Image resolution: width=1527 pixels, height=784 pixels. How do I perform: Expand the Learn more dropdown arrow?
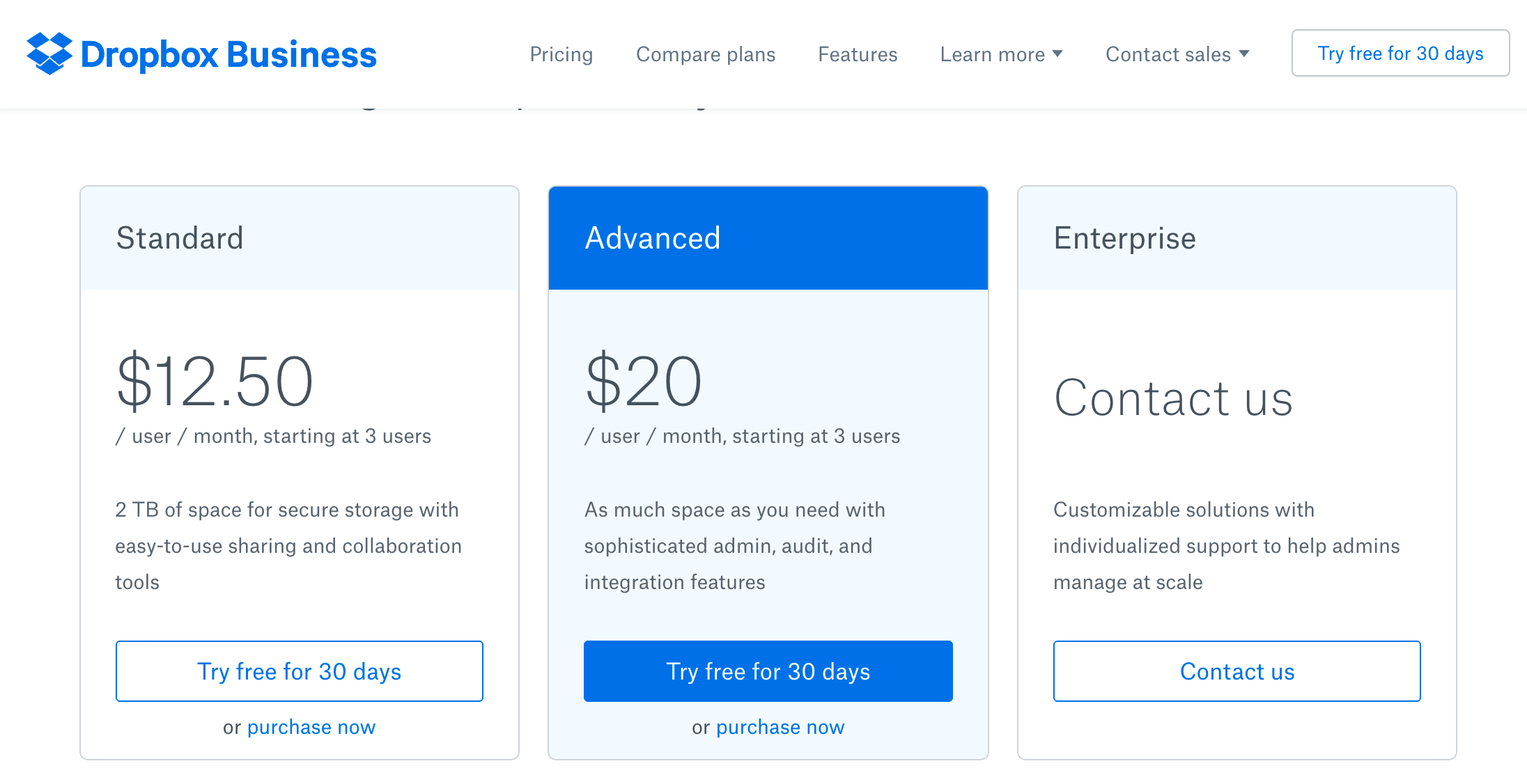1057,54
